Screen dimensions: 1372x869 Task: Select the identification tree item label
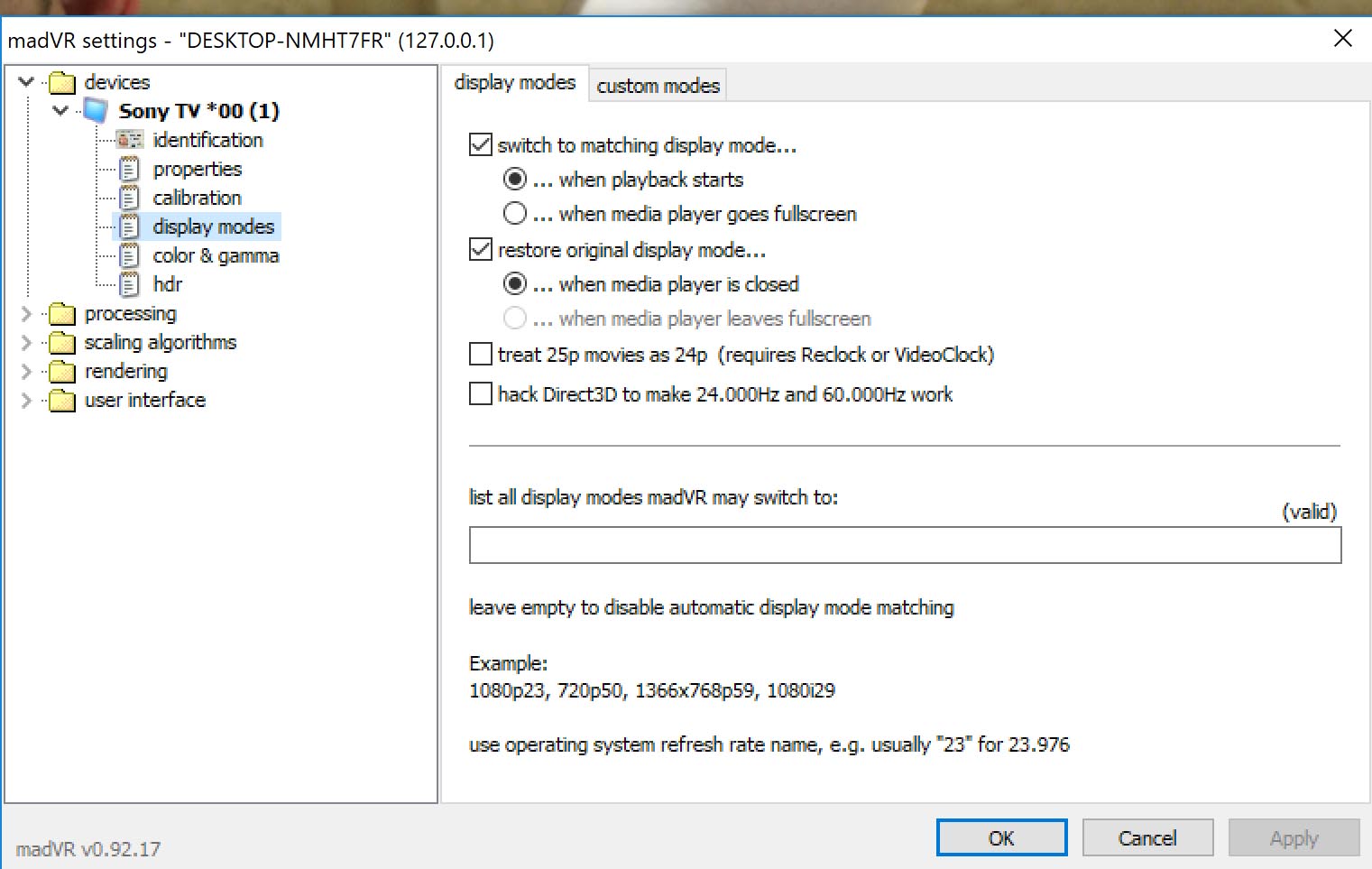point(207,140)
